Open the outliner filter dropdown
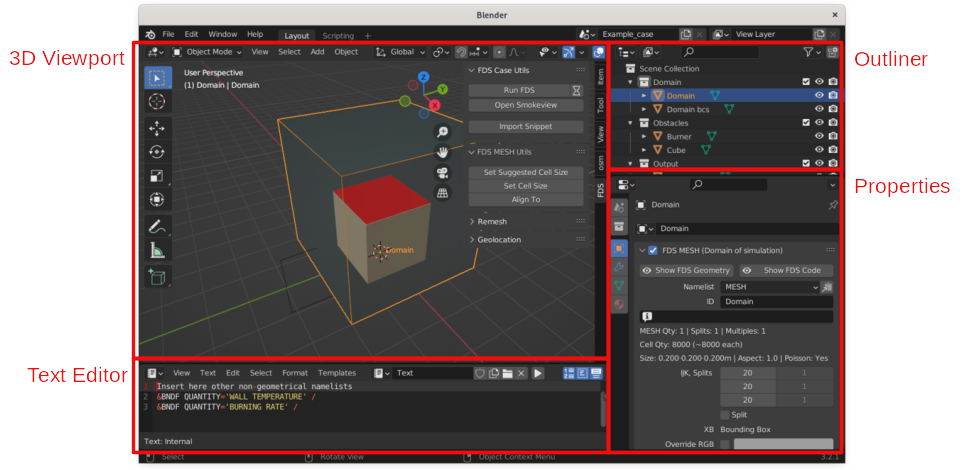962x470 pixels. tap(812, 53)
